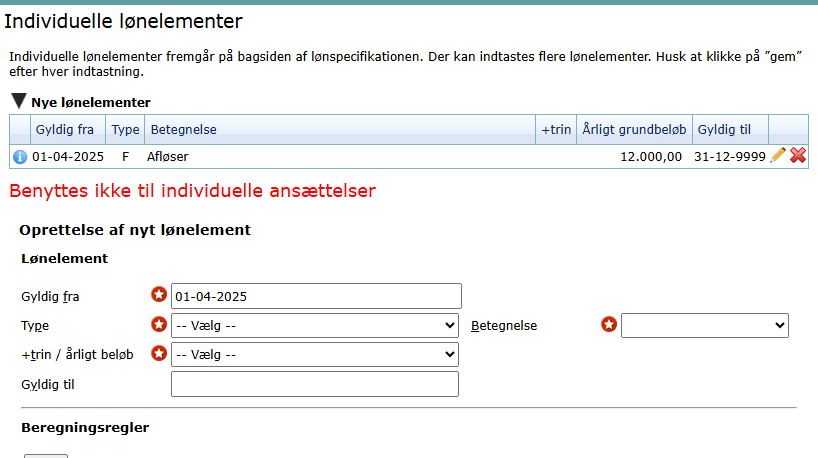Click the +trin / årligt beløb label
The width and height of the screenshot is (818, 458).
pyautogui.click(x=77, y=355)
